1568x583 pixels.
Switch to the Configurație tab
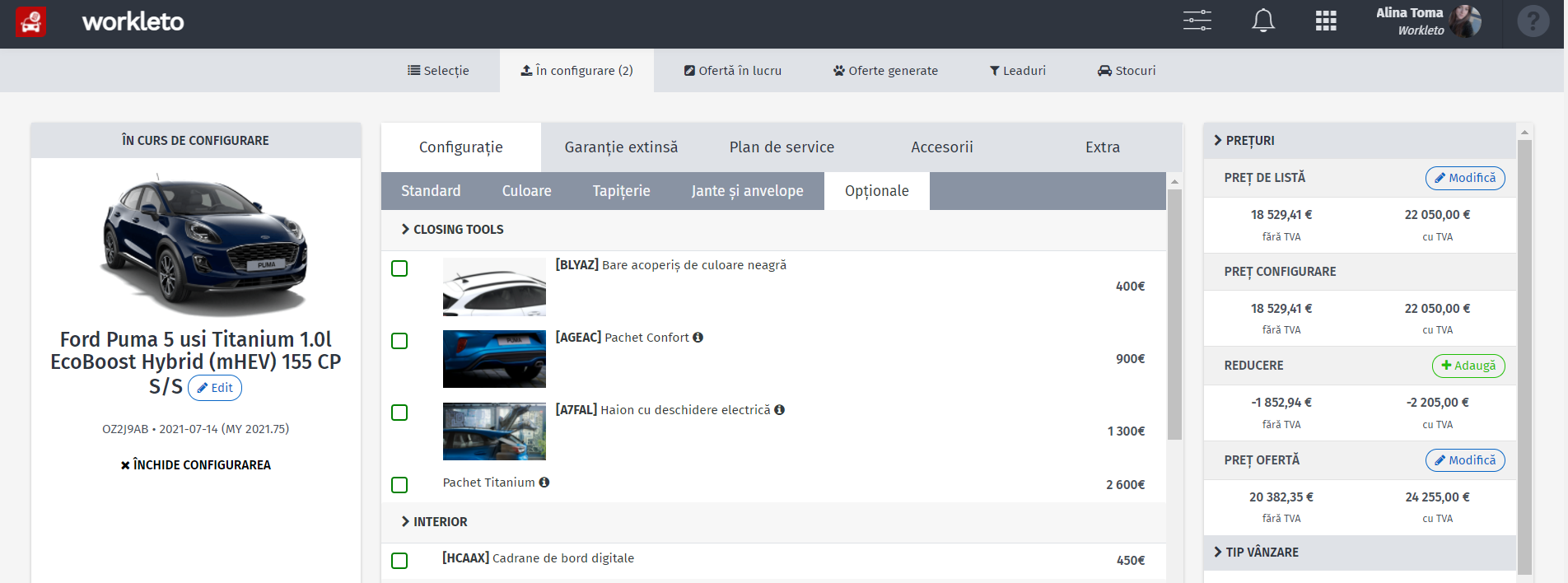click(461, 147)
